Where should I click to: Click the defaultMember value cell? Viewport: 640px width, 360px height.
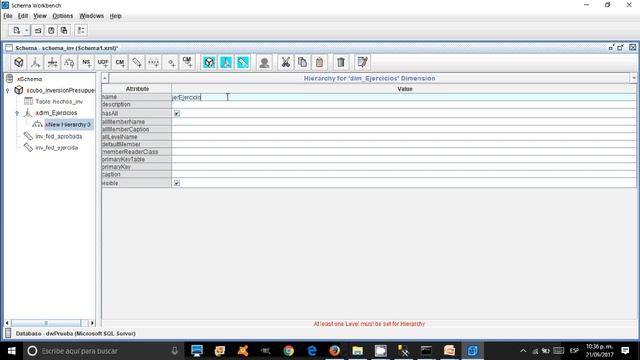pos(404,144)
